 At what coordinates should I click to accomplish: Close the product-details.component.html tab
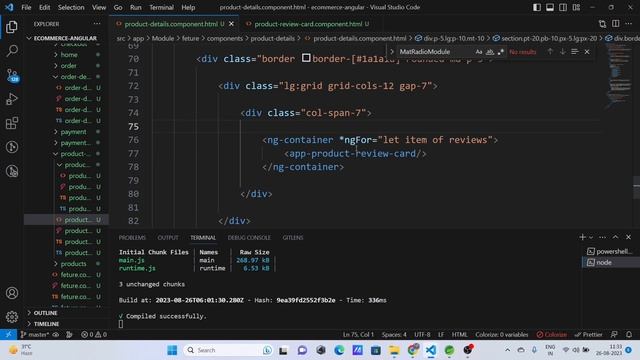point(231,24)
